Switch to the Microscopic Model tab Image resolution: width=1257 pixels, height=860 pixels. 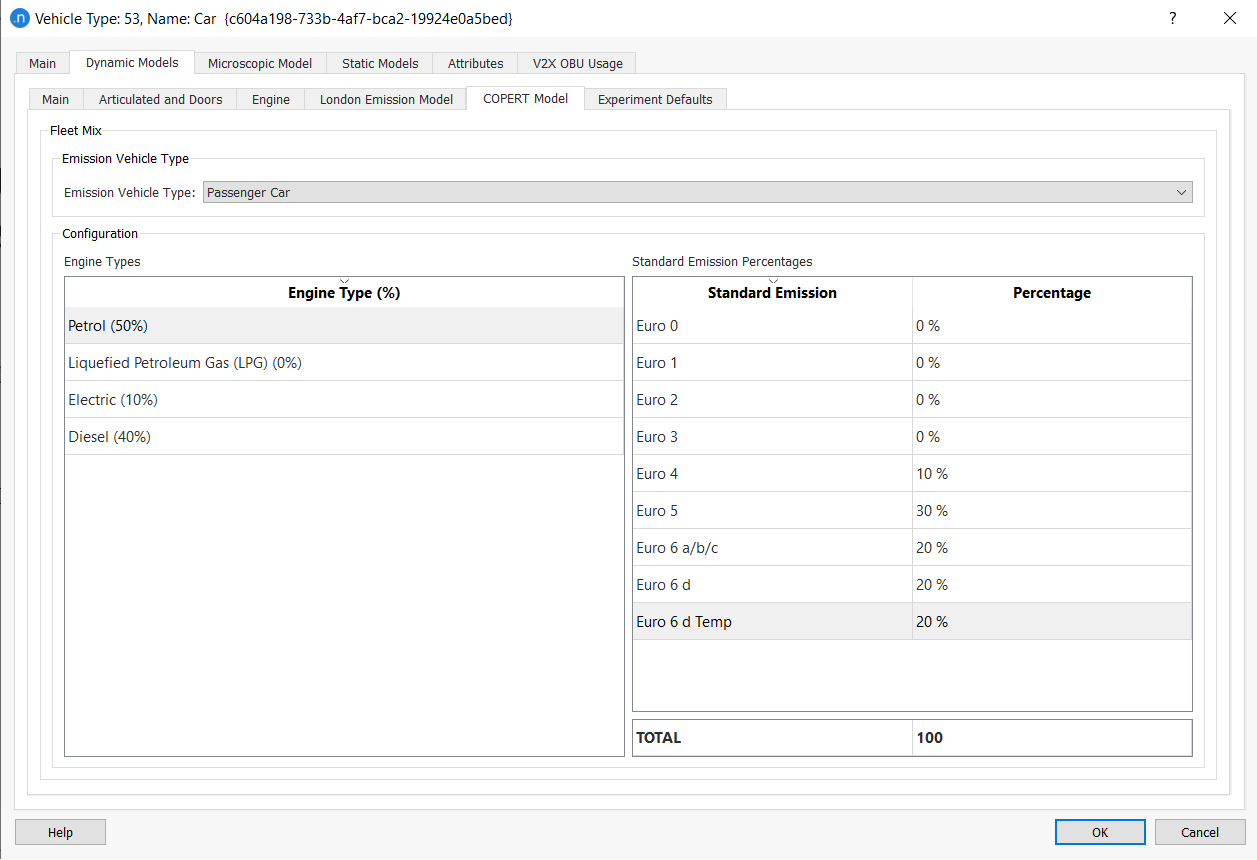click(x=260, y=63)
